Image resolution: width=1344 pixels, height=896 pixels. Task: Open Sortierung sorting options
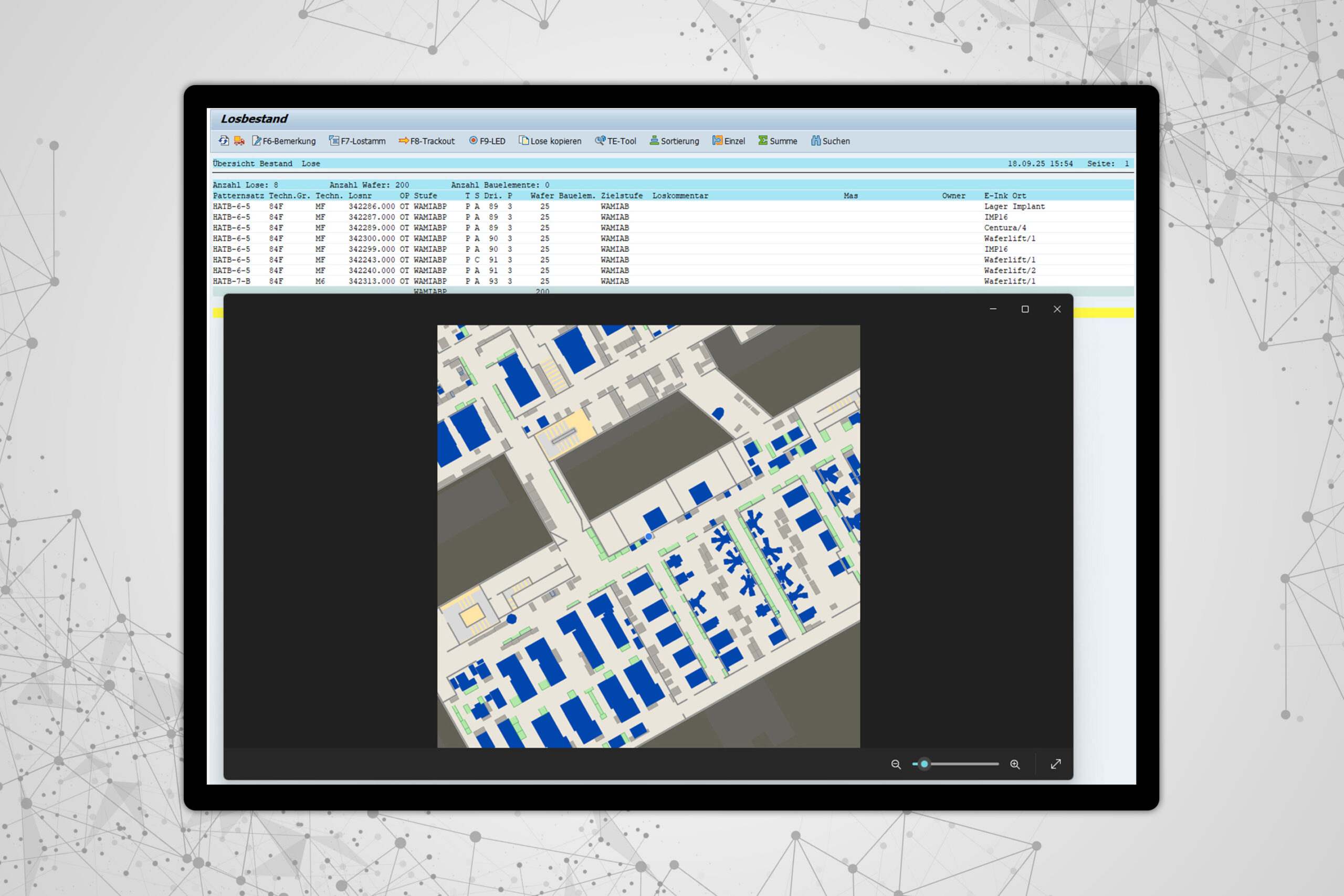pos(674,141)
